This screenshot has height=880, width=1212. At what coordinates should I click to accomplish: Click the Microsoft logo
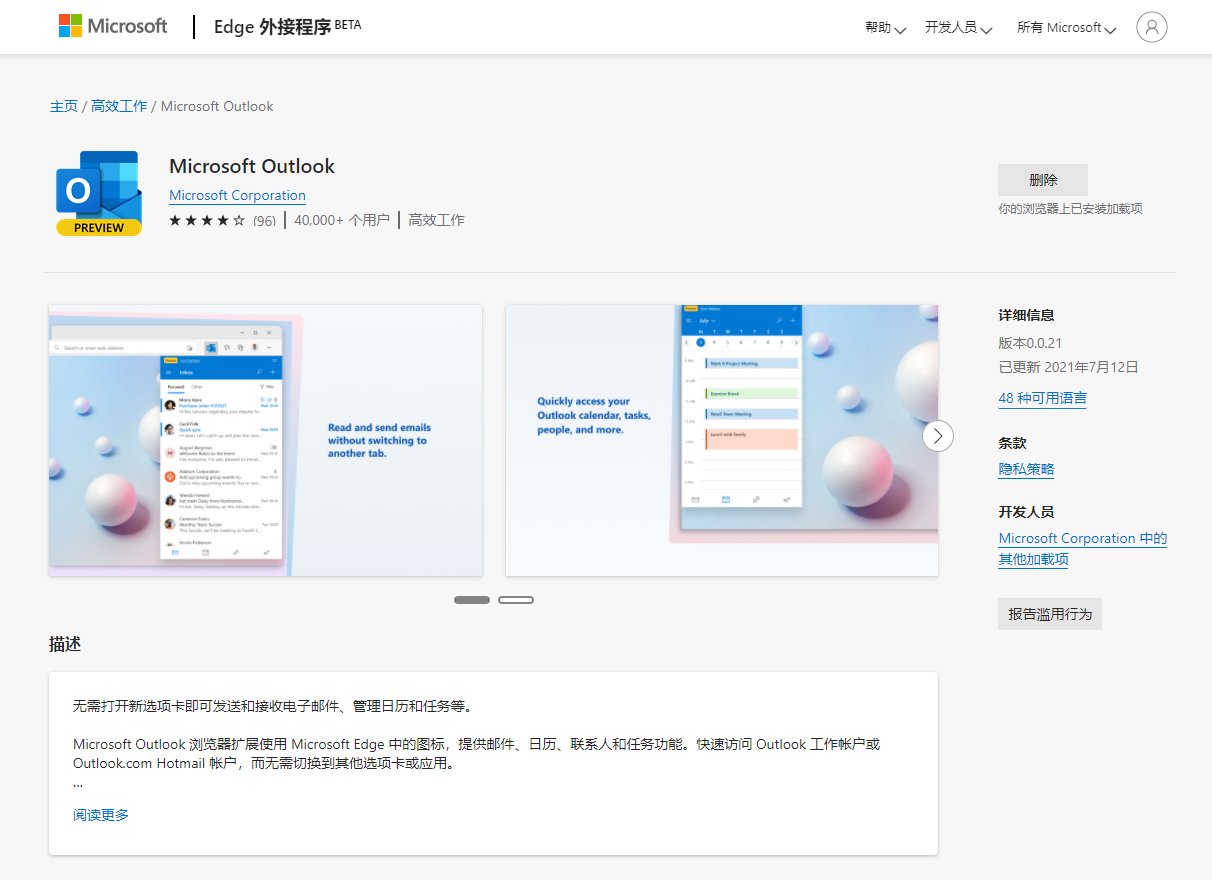click(113, 26)
